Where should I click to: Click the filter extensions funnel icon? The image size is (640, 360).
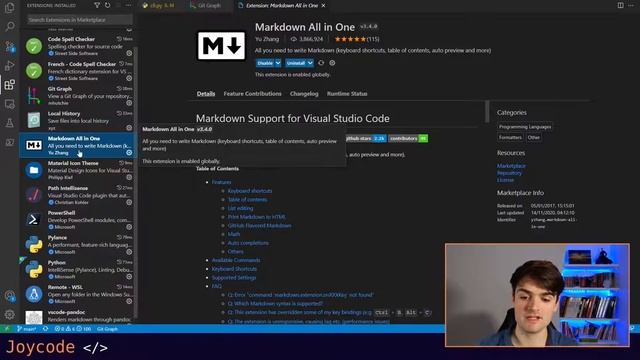coord(97,5)
